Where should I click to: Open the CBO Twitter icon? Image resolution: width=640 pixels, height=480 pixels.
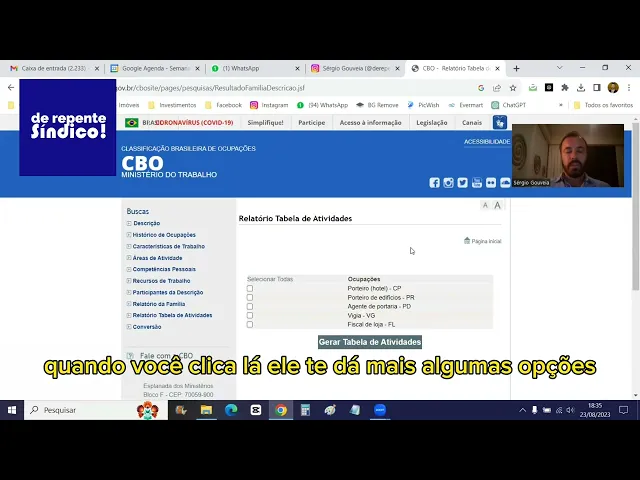point(462,183)
